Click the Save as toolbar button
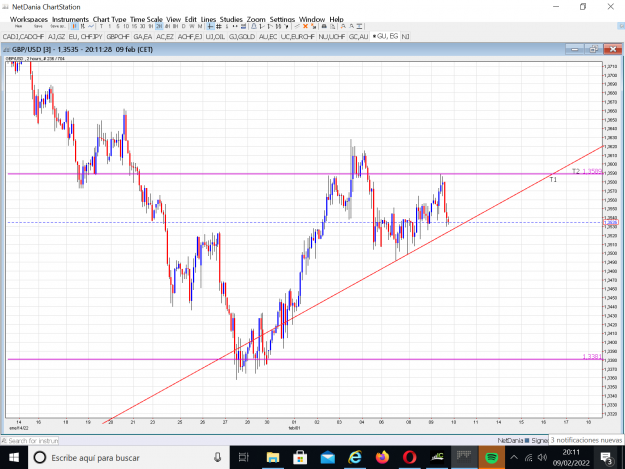625x469 pixels. tap(58, 26)
